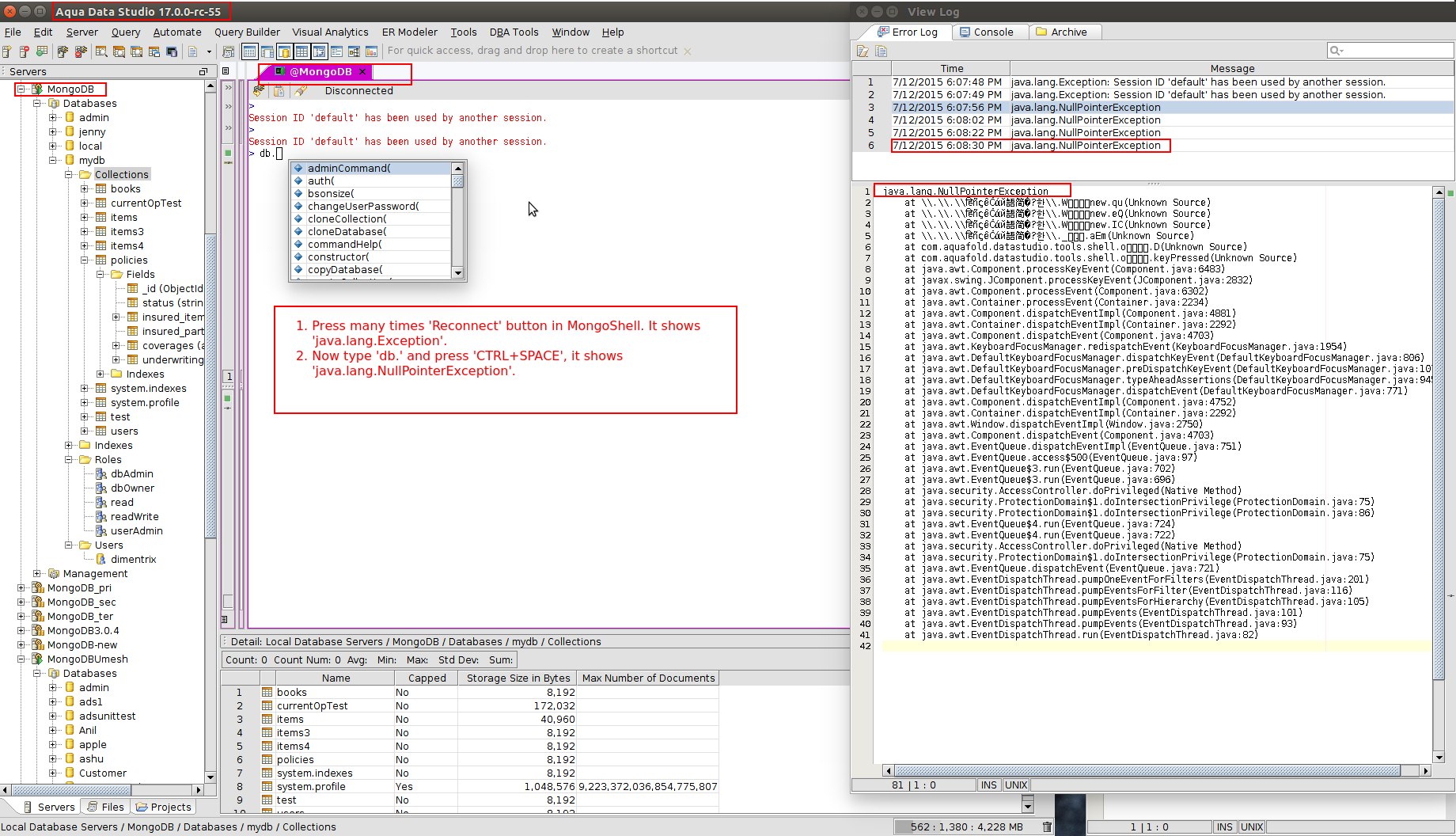Toggle the pivot grid toolbar button
The height and width of the screenshot is (836, 1456).
coord(319,51)
